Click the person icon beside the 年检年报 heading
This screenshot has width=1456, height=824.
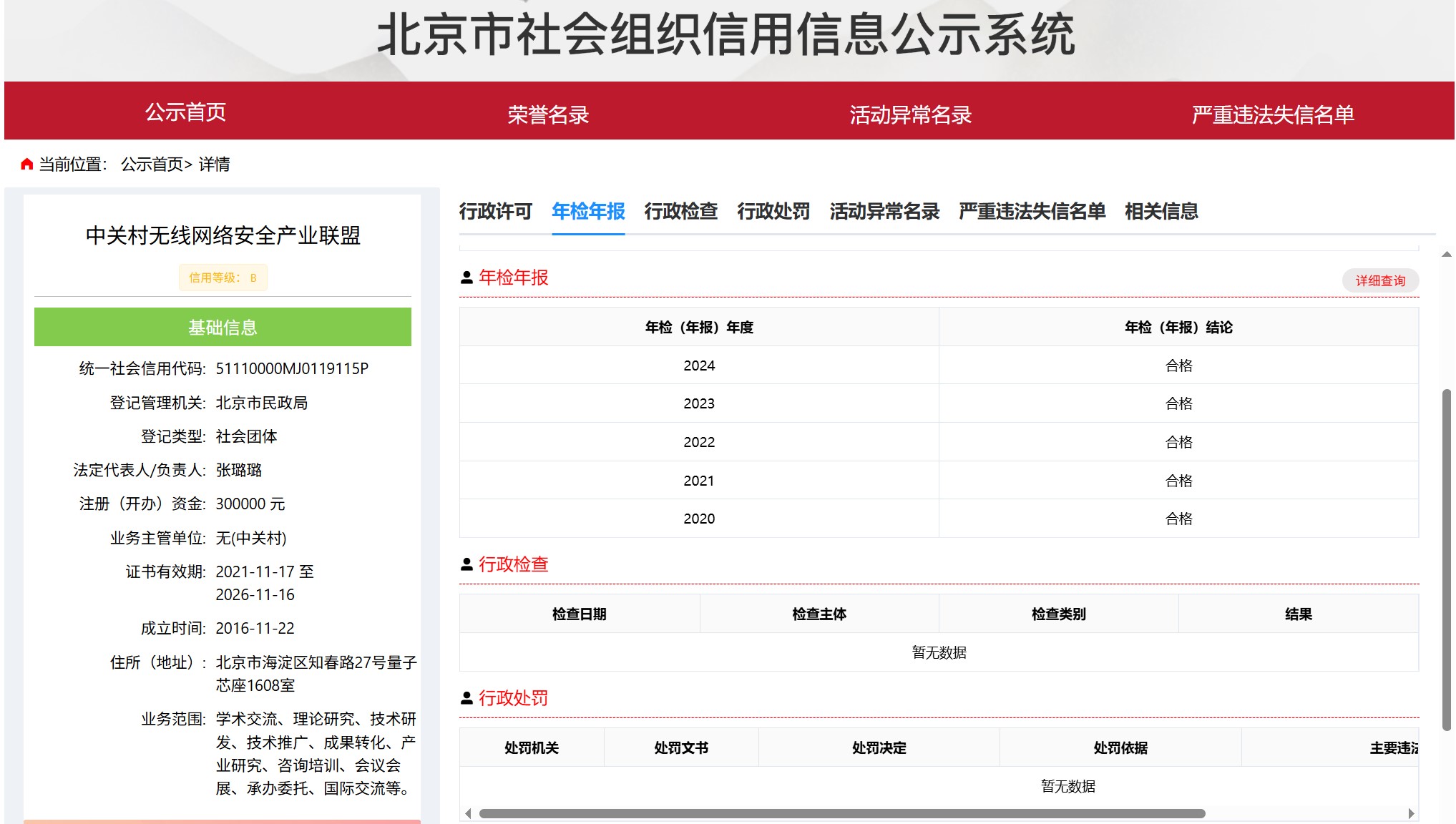coord(466,278)
